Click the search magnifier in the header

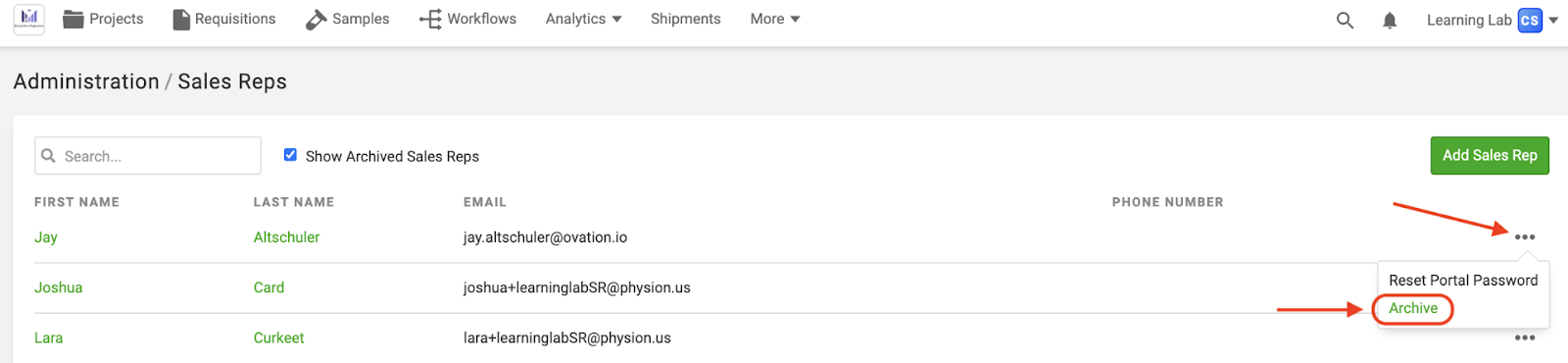[x=1345, y=20]
